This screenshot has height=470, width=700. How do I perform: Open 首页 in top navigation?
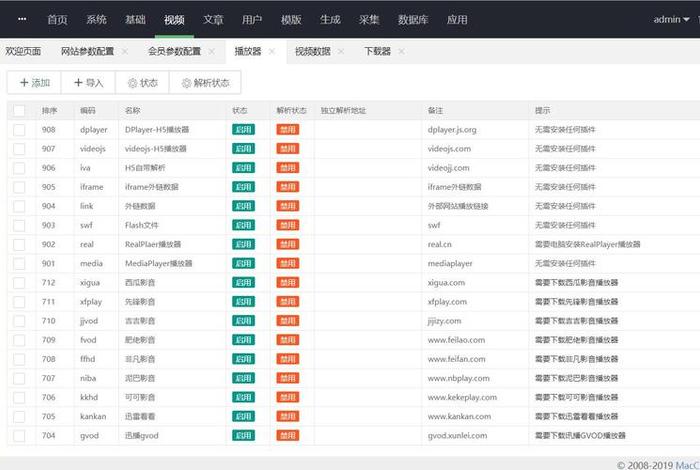(57, 20)
